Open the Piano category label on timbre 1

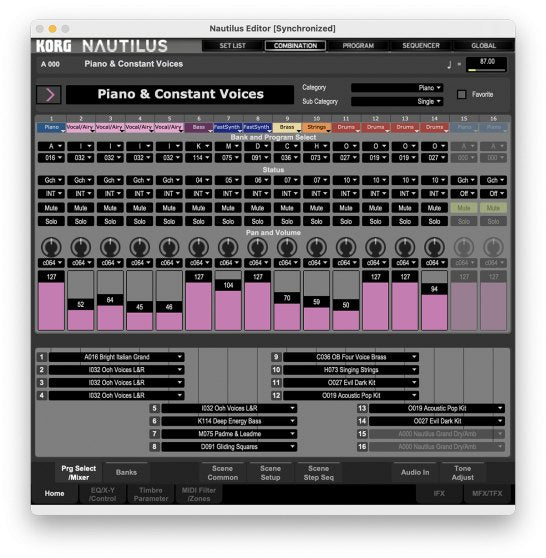pyautogui.click(x=51, y=127)
